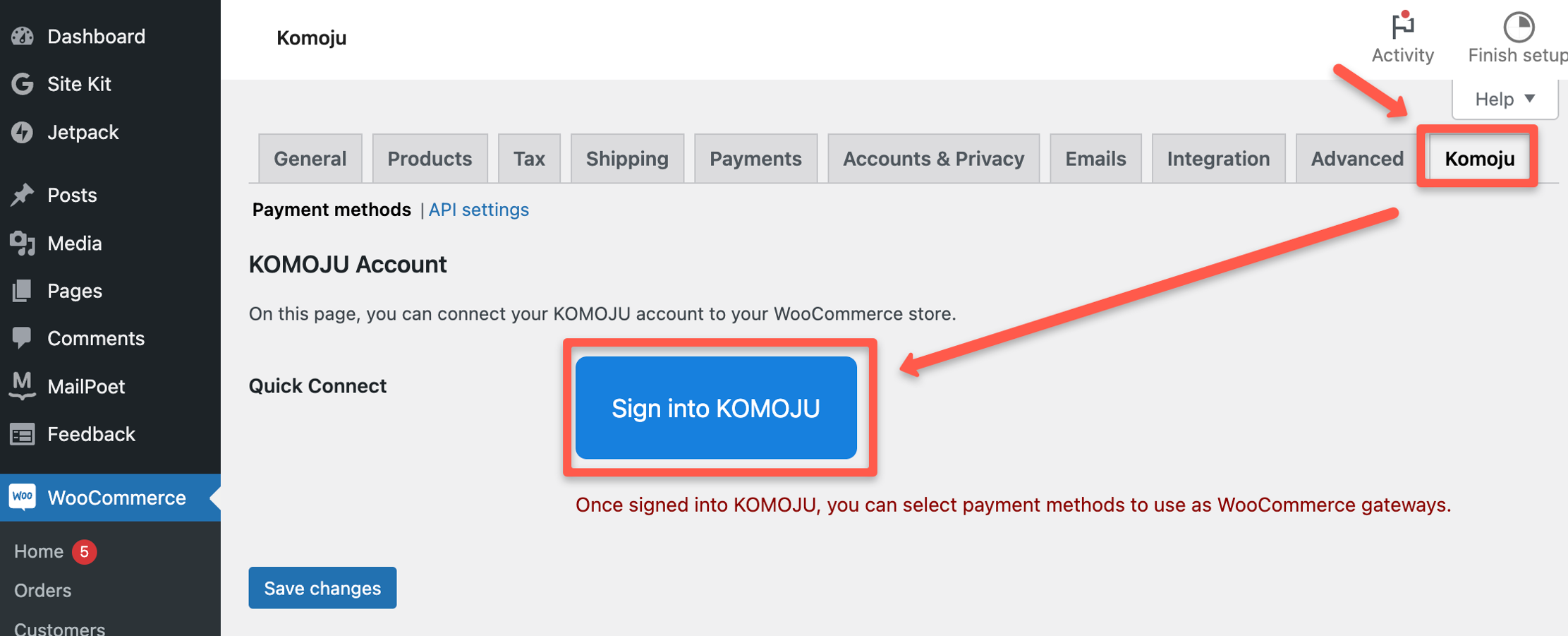Open the API settings link
1568x636 pixels.
[479, 210]
